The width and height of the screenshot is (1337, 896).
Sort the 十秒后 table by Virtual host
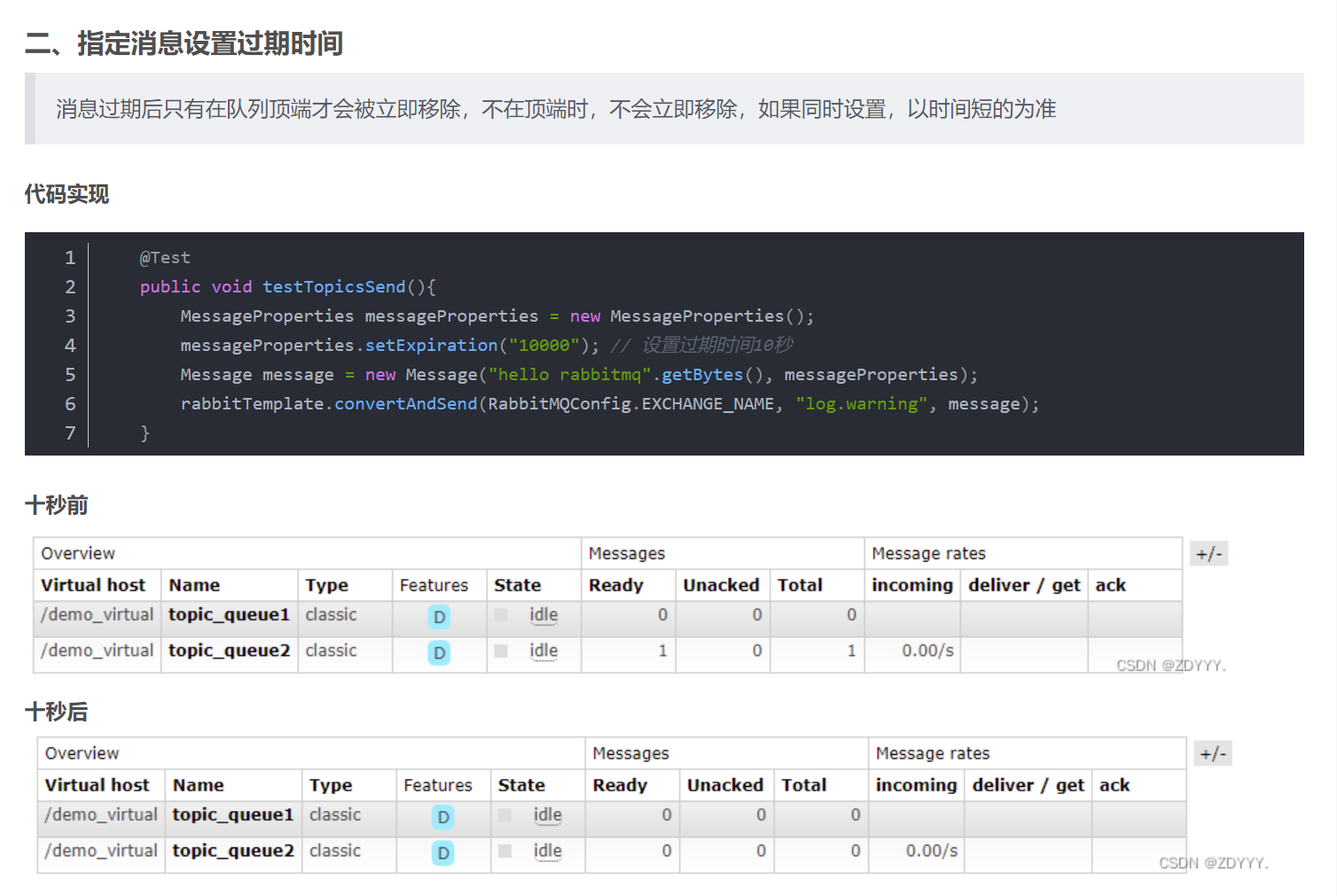click(x=98, y=785)
